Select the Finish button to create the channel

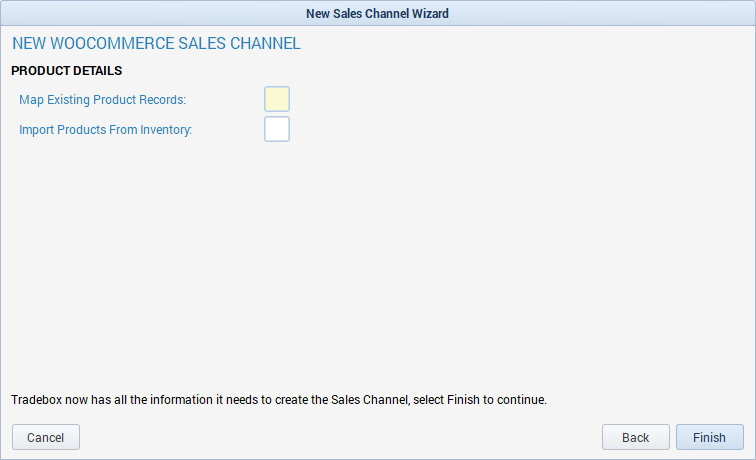[x=709, y=437]
